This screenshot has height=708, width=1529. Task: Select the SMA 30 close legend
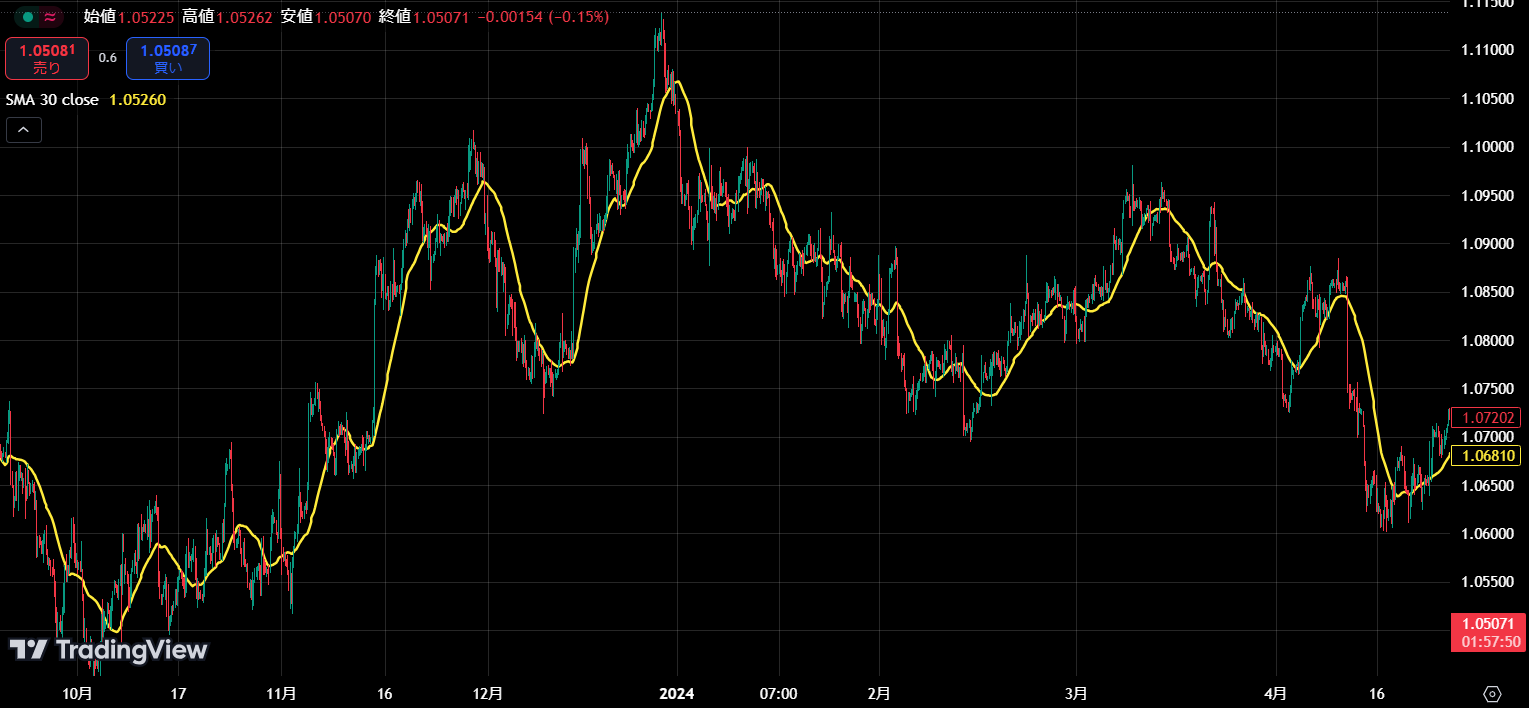tap(52, 100)
